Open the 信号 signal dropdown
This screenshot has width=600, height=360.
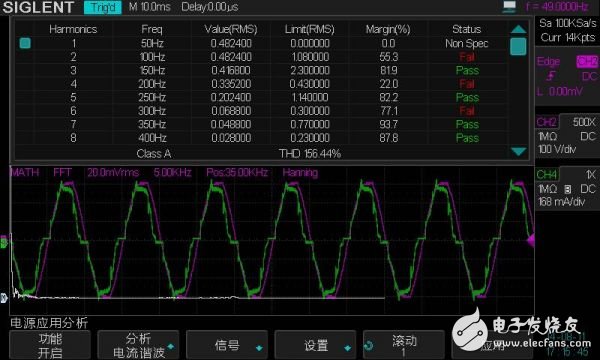pyautogui.click(x=227, y=345)
